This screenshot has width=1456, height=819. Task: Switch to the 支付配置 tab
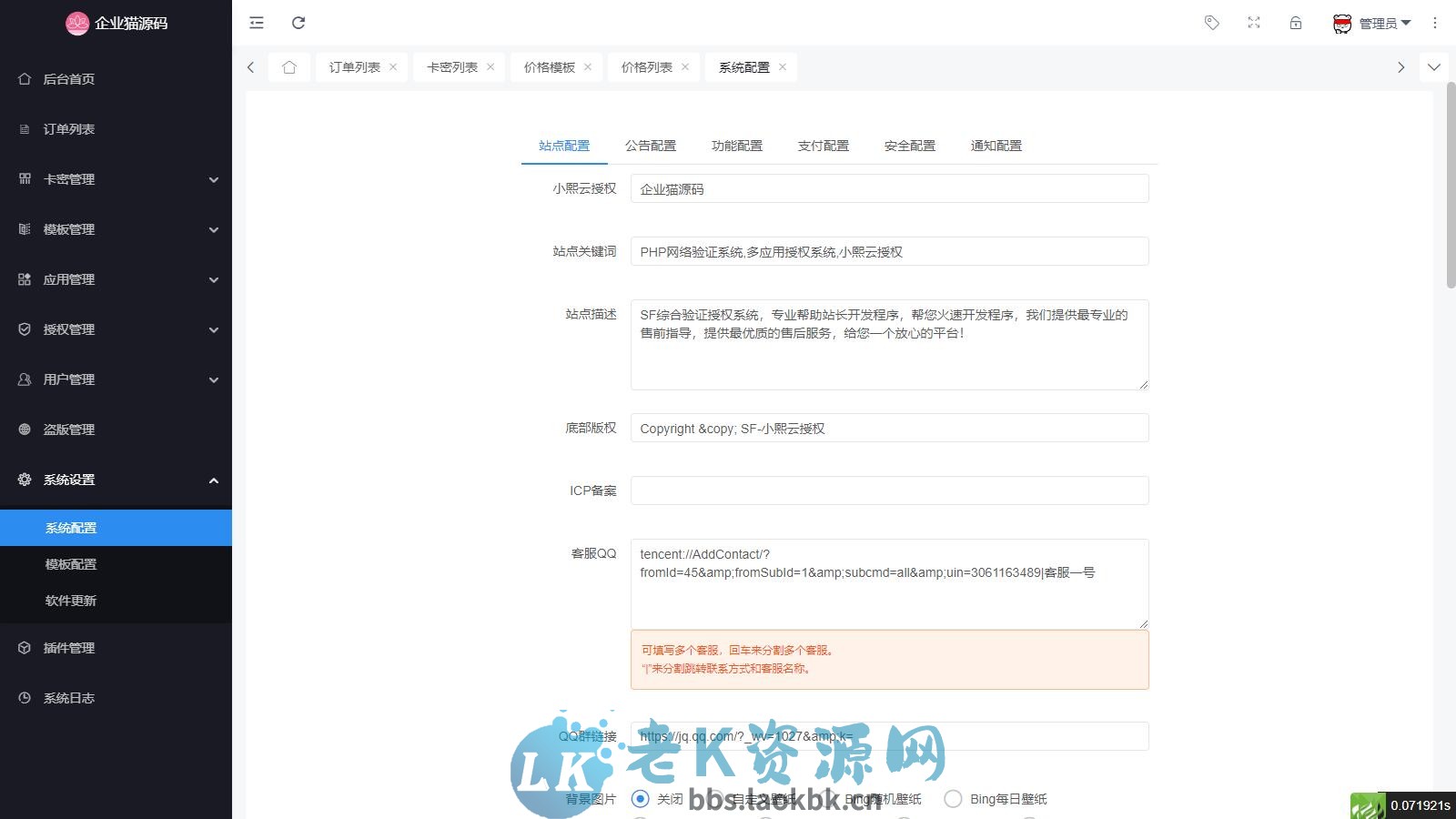pyautogui.click(x=823, y=146)
